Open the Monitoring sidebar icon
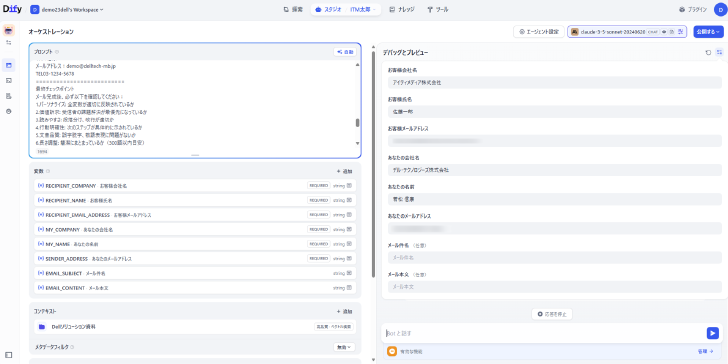Screen dimensions: 728x364 click(9, 111)
